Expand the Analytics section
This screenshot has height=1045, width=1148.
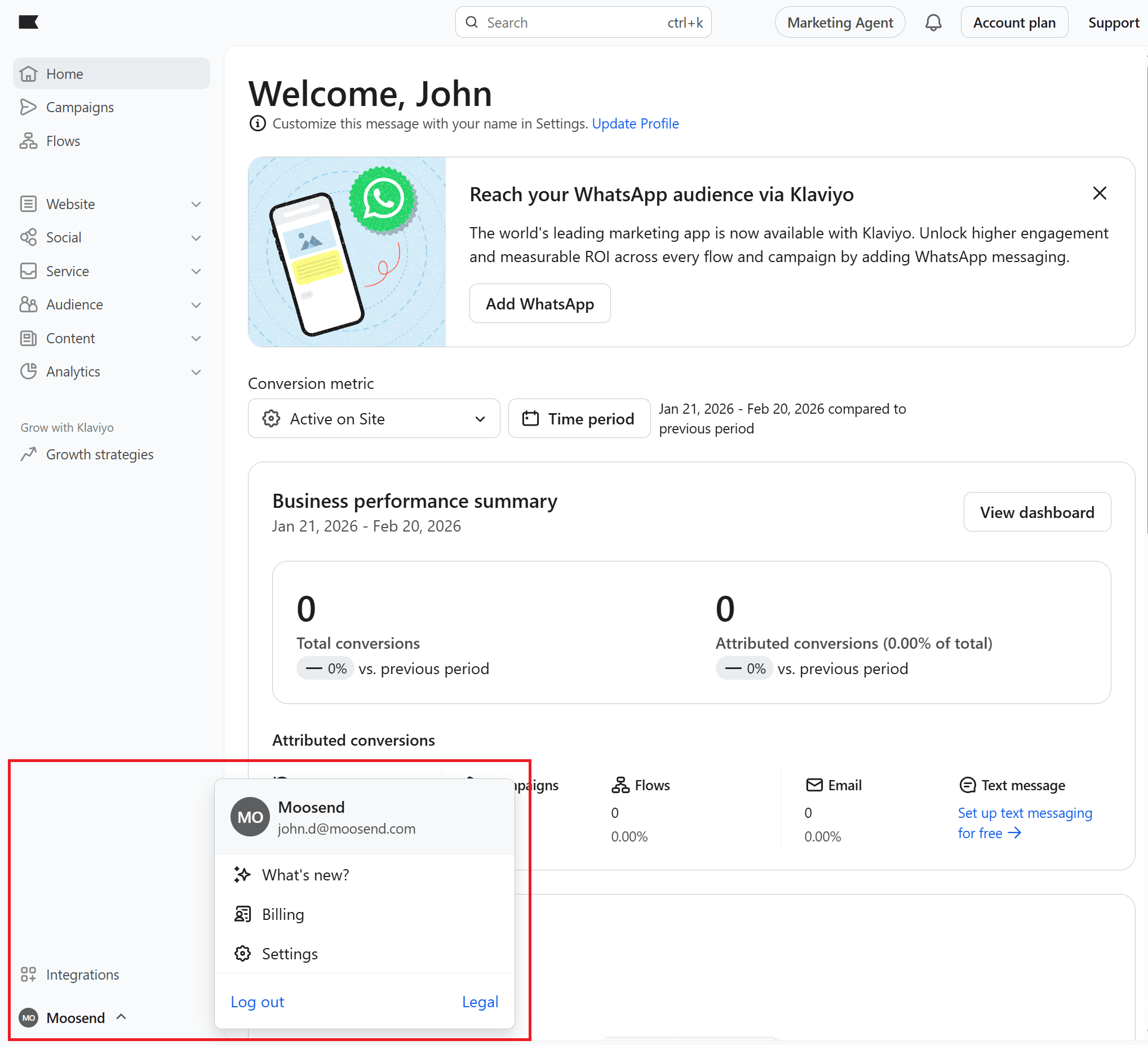(73, 371)
